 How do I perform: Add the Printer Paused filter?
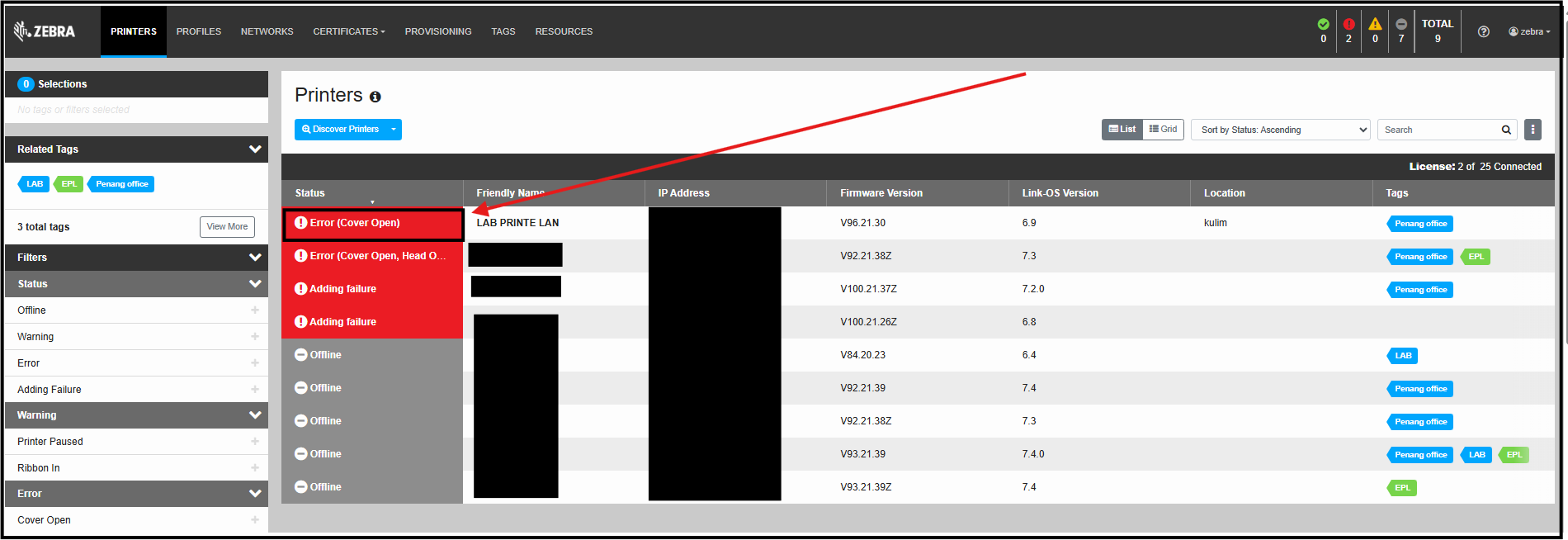(255, 442)
